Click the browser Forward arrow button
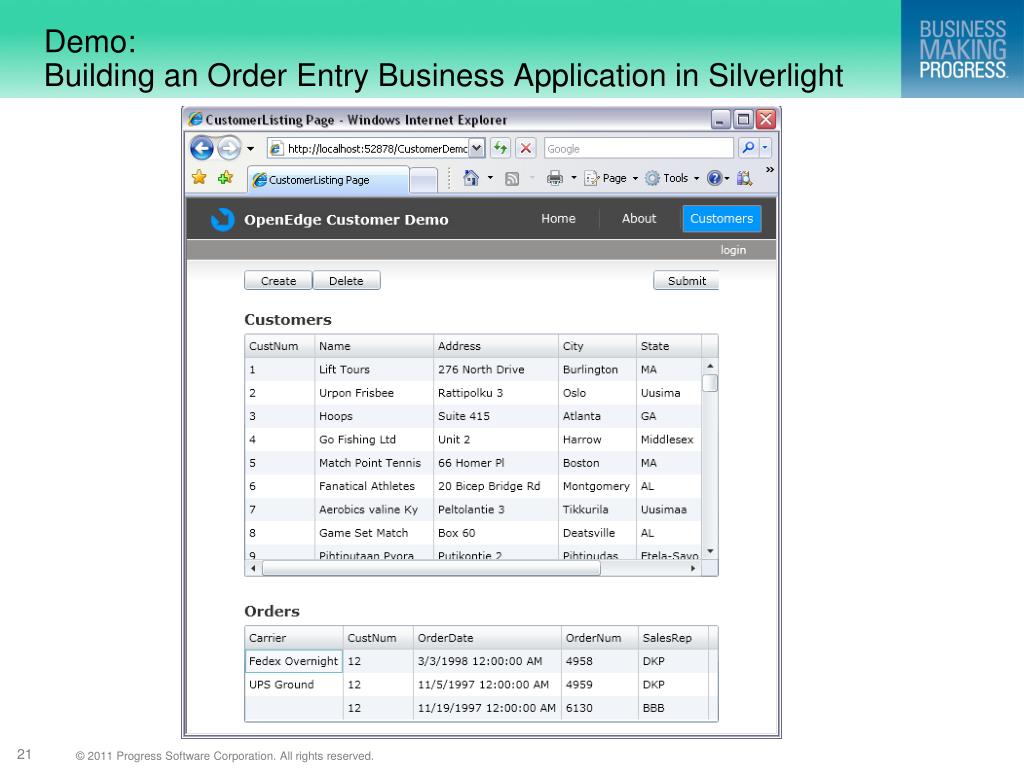This screenshot has height=768, width=1024. [229, 148]
